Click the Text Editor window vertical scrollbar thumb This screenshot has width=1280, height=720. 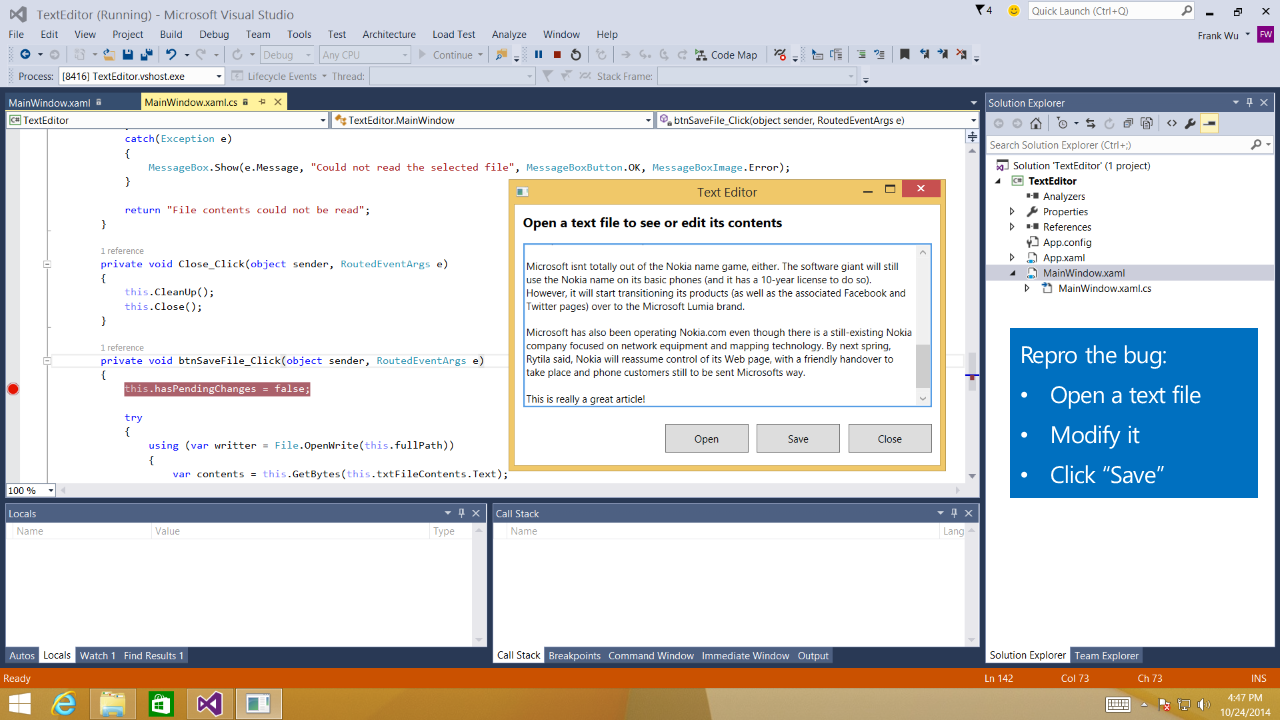(923, 366)
